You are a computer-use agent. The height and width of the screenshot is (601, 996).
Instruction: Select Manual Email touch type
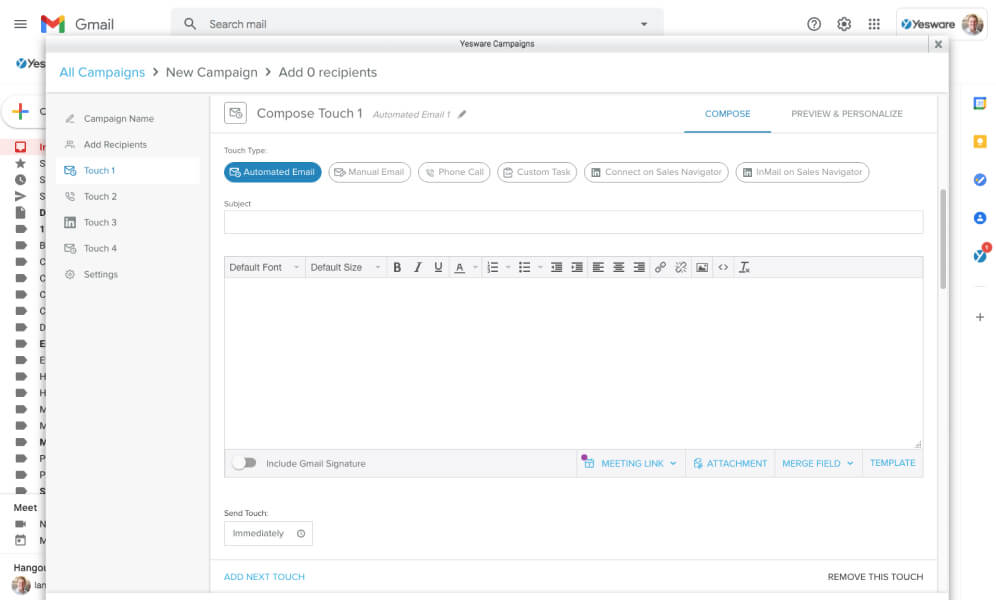370,172
